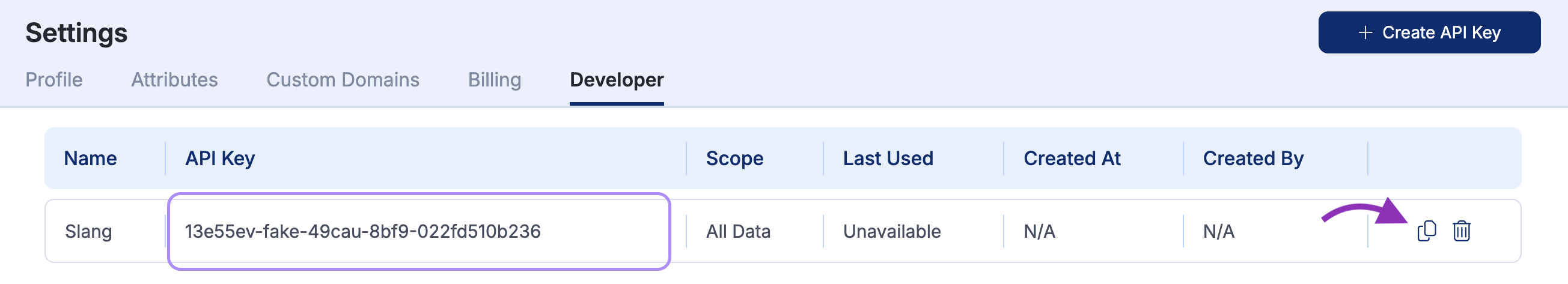Viewport: 1568px width, 284px height.
Task: Click the Name column header
Action: point(90,158)
